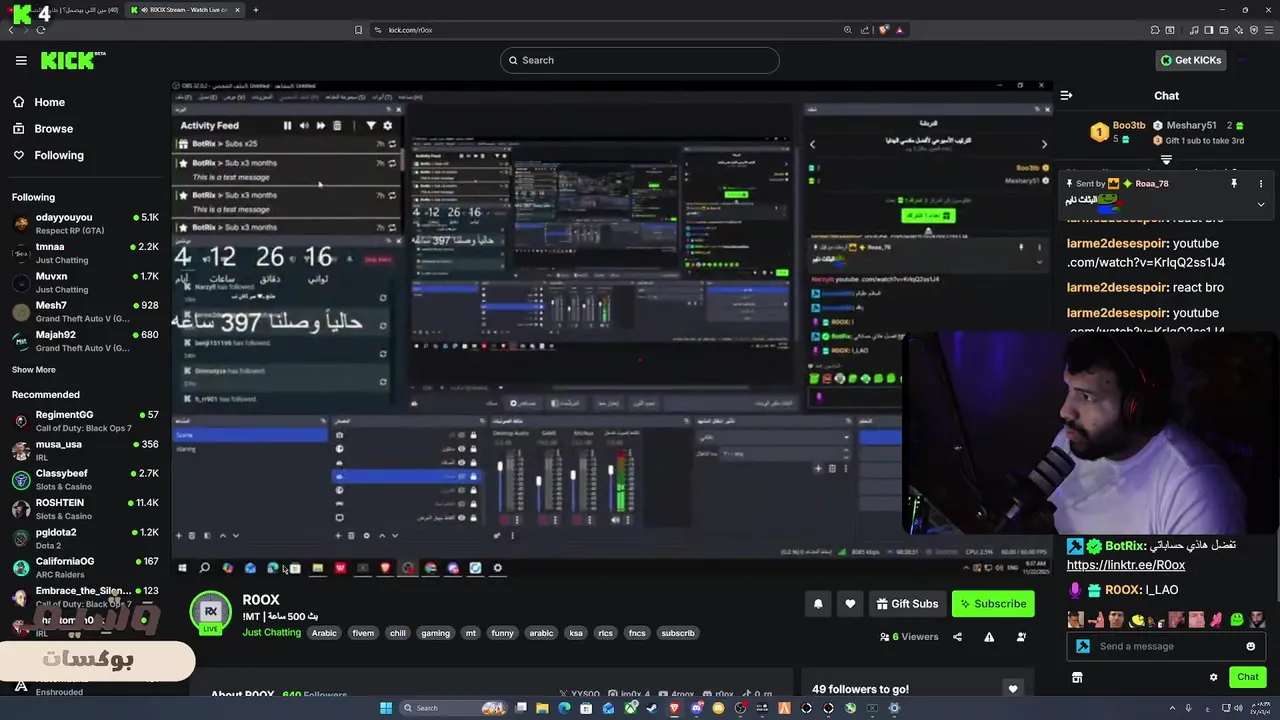Click the R0OX channel avatar

(210, 611)
